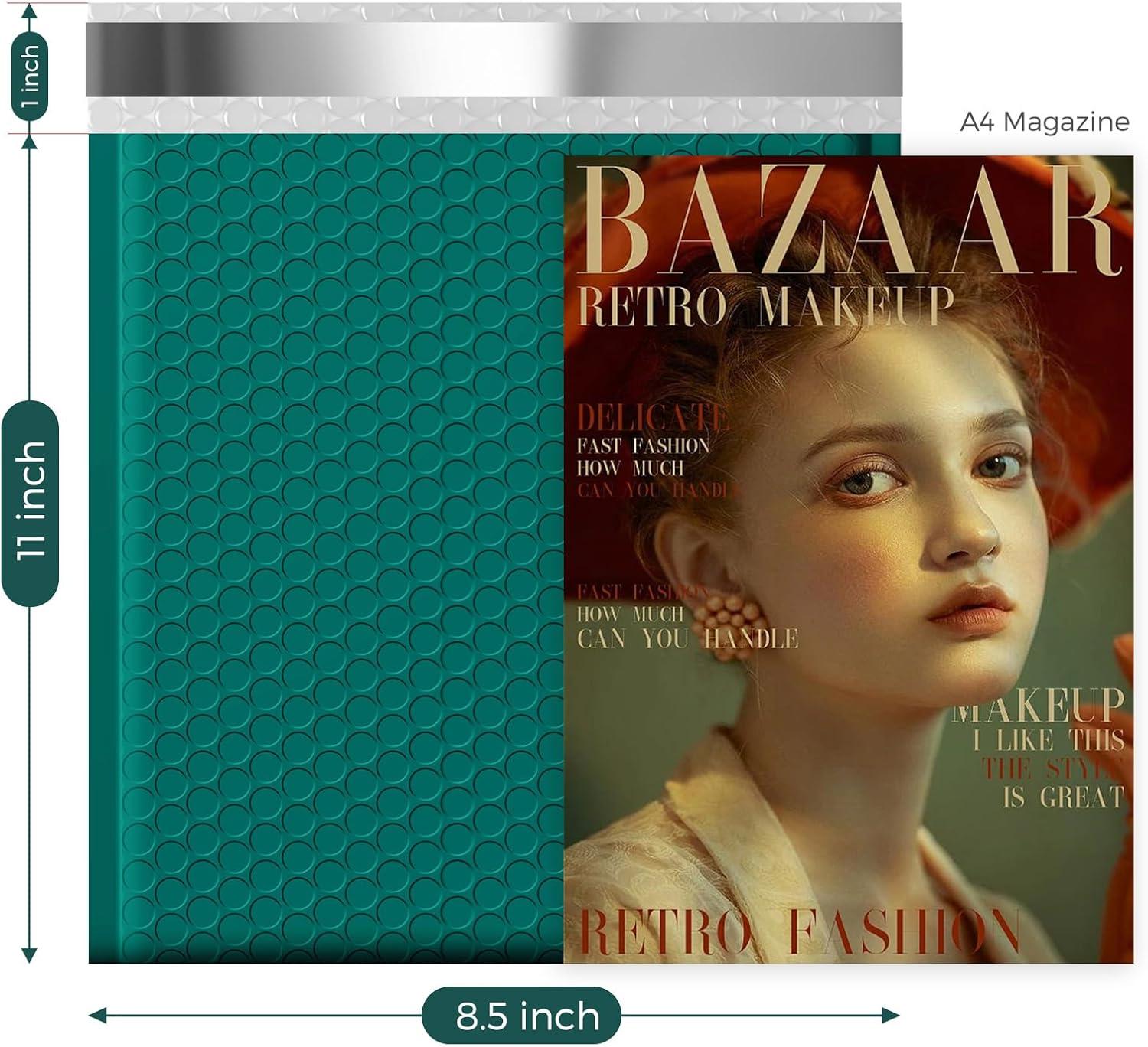The height and width of the screenshot is (1047, 1148).
Task: Click the "RETRO MAKEUP" headline on the cover
Action: (x=765, y=306)
